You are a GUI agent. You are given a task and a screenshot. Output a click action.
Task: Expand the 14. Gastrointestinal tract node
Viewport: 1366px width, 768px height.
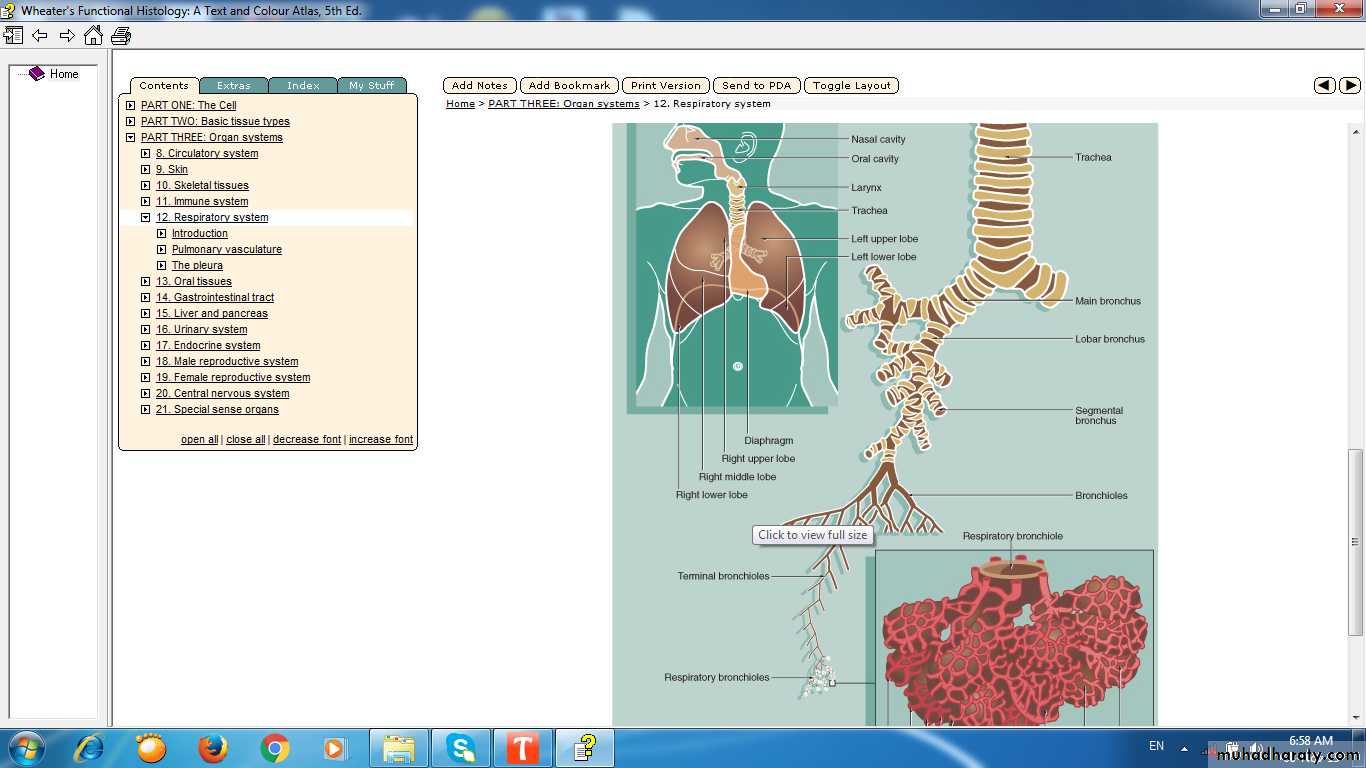146,297
